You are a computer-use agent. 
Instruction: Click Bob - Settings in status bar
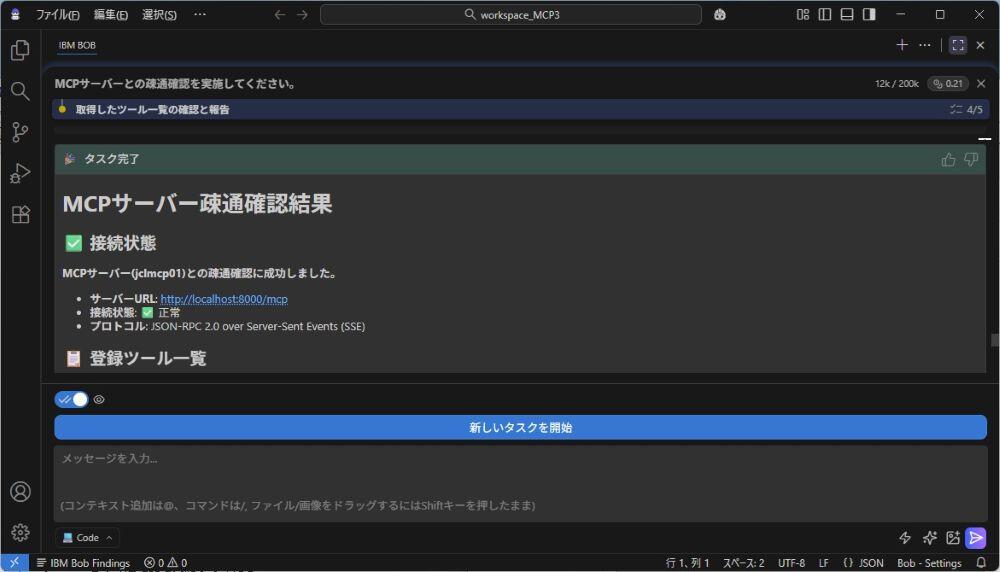(x=929, y=562)
